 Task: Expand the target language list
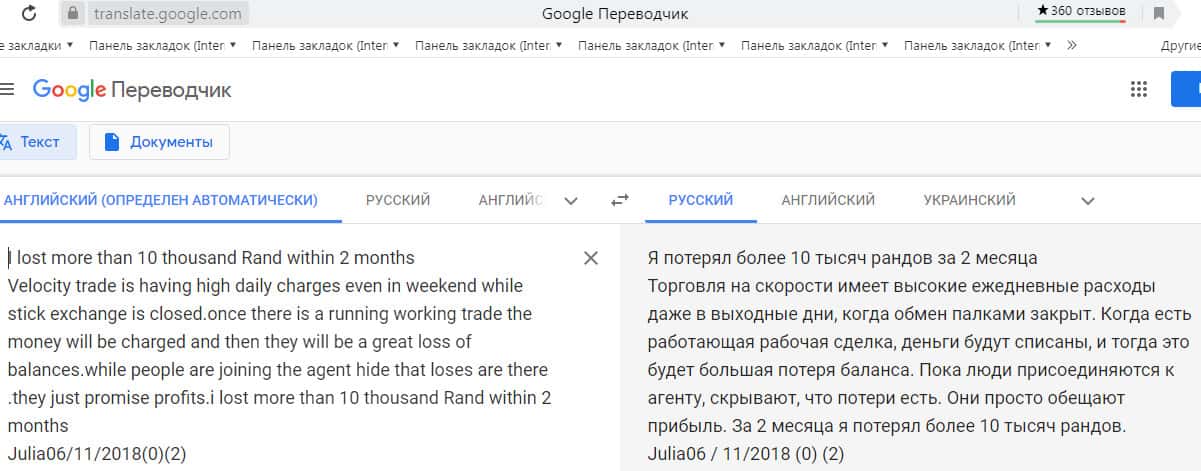1088,200
